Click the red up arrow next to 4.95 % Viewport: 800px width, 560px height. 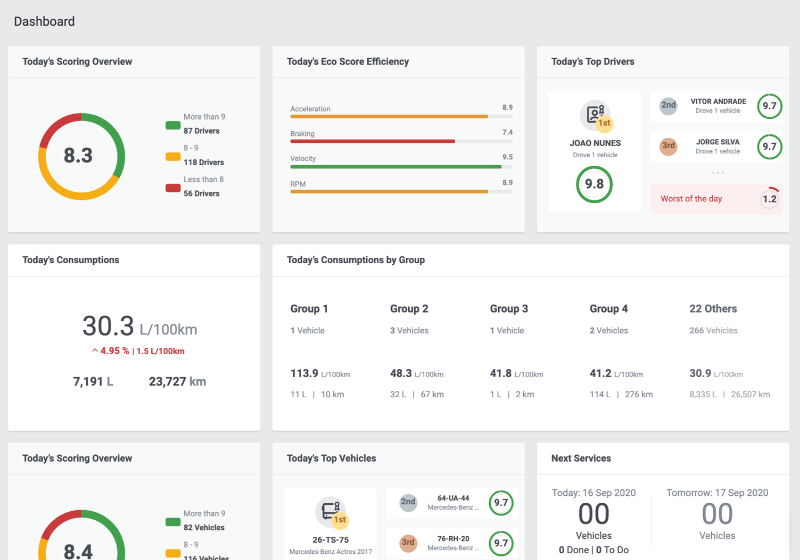pyautogui.click(x=95, y=351)
